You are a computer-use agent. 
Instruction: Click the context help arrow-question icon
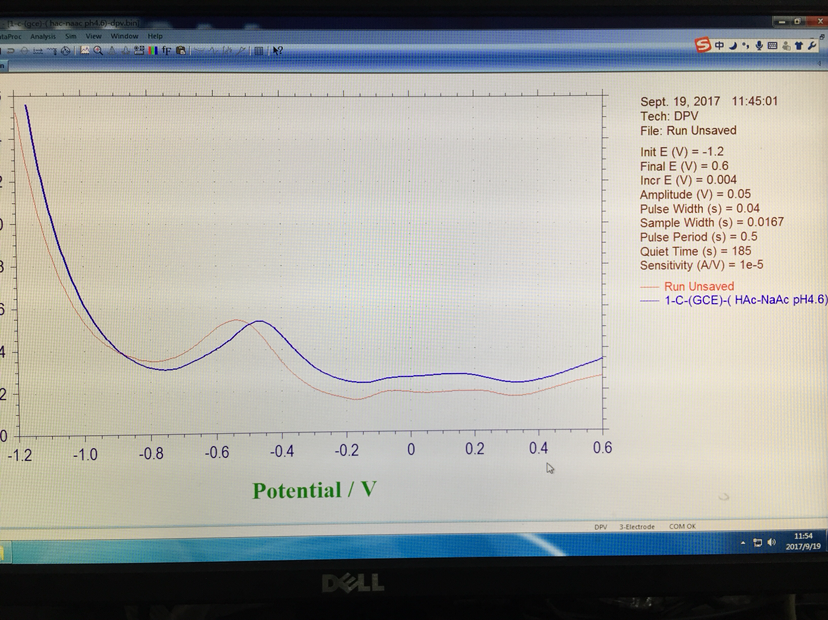278,51
